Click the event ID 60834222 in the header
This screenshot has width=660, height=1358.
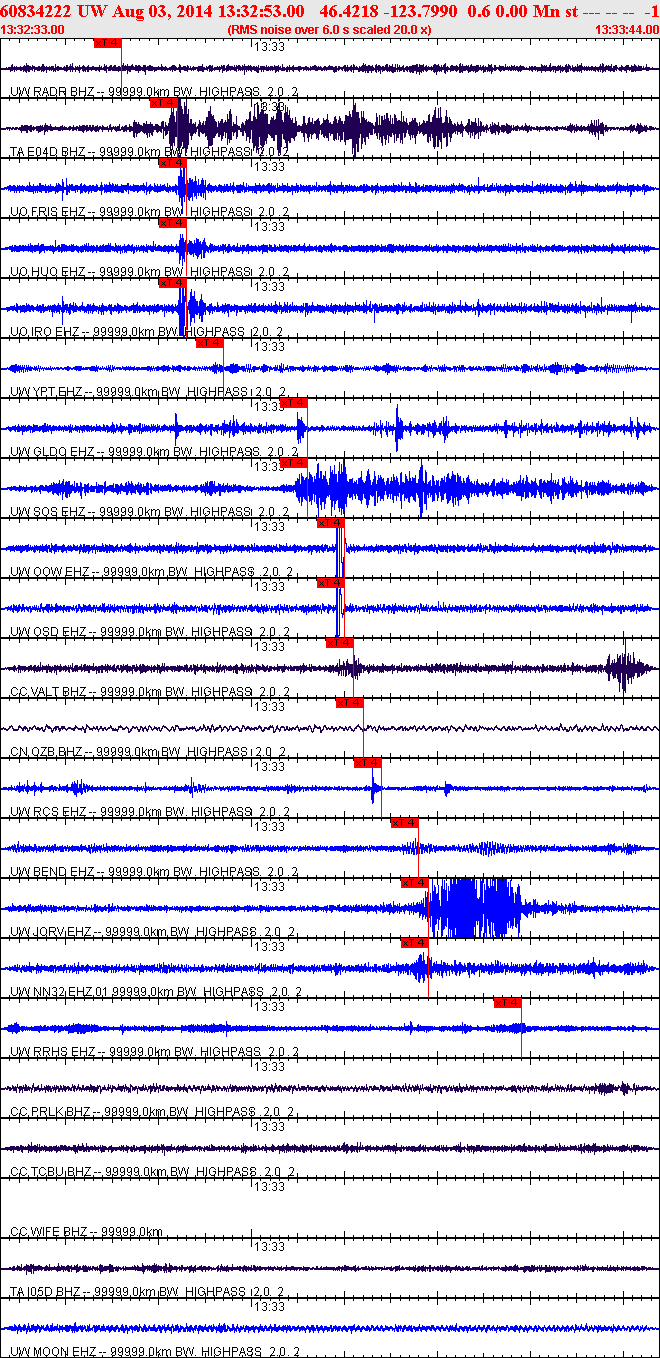pos(35,11)
